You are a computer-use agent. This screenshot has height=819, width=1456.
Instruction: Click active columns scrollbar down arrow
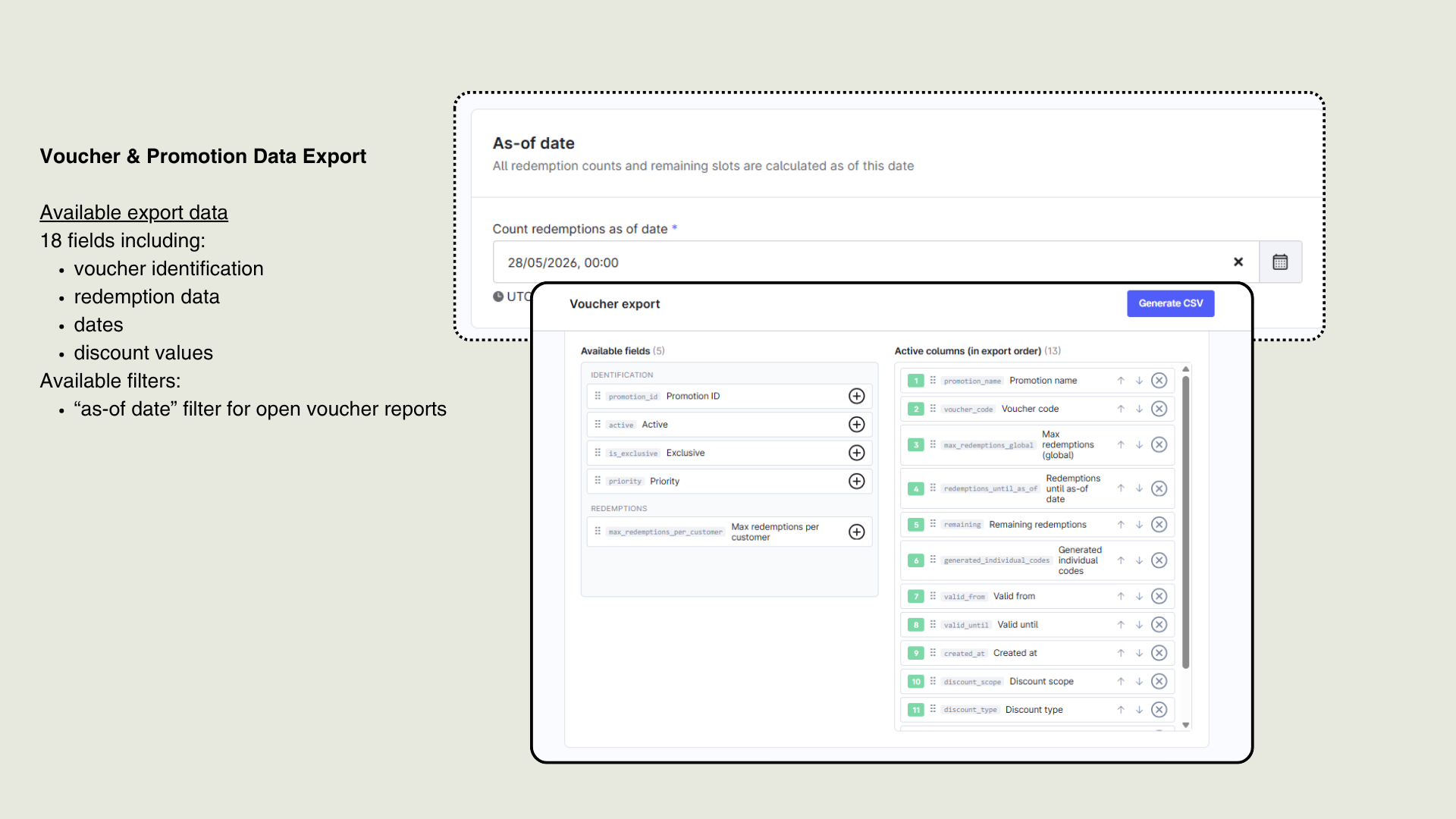click(x=1185, y=725)
